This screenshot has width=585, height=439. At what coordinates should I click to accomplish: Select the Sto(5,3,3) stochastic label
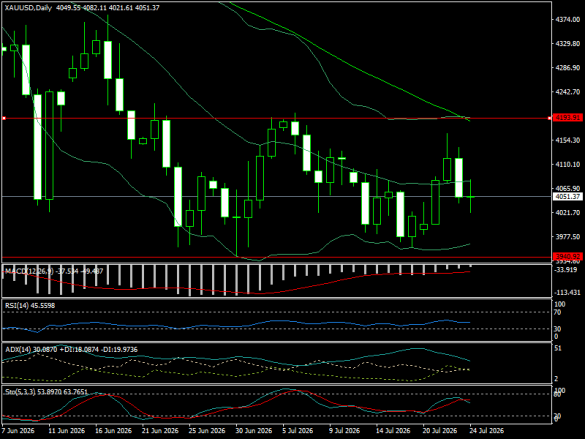pos(20,392)
